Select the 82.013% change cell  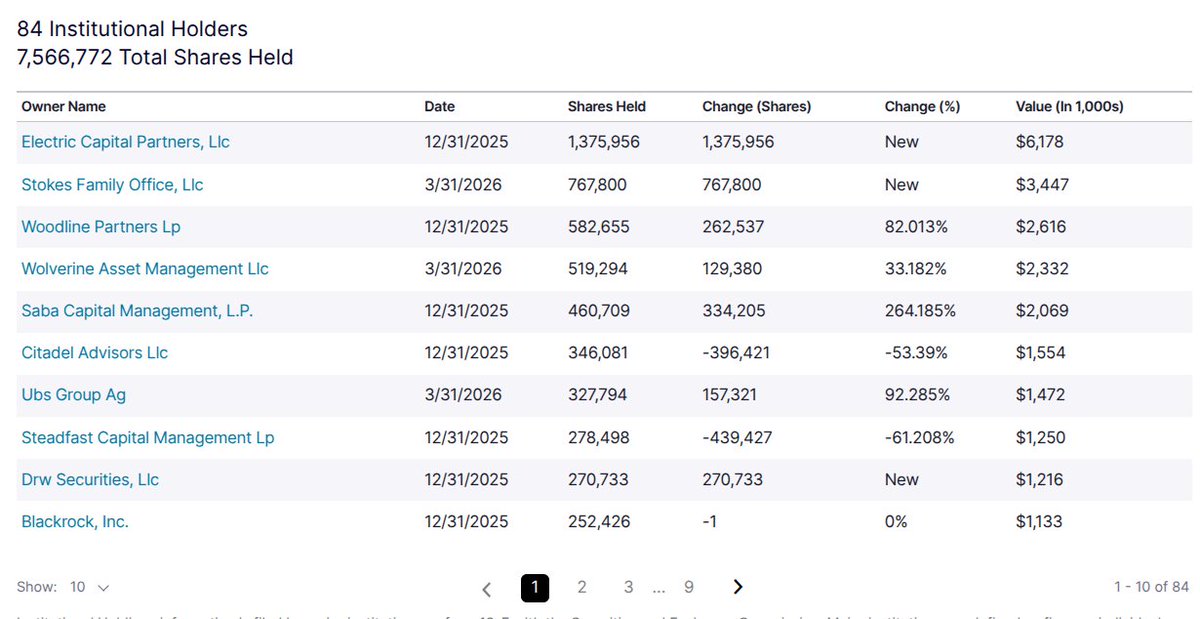click(916, 227)
